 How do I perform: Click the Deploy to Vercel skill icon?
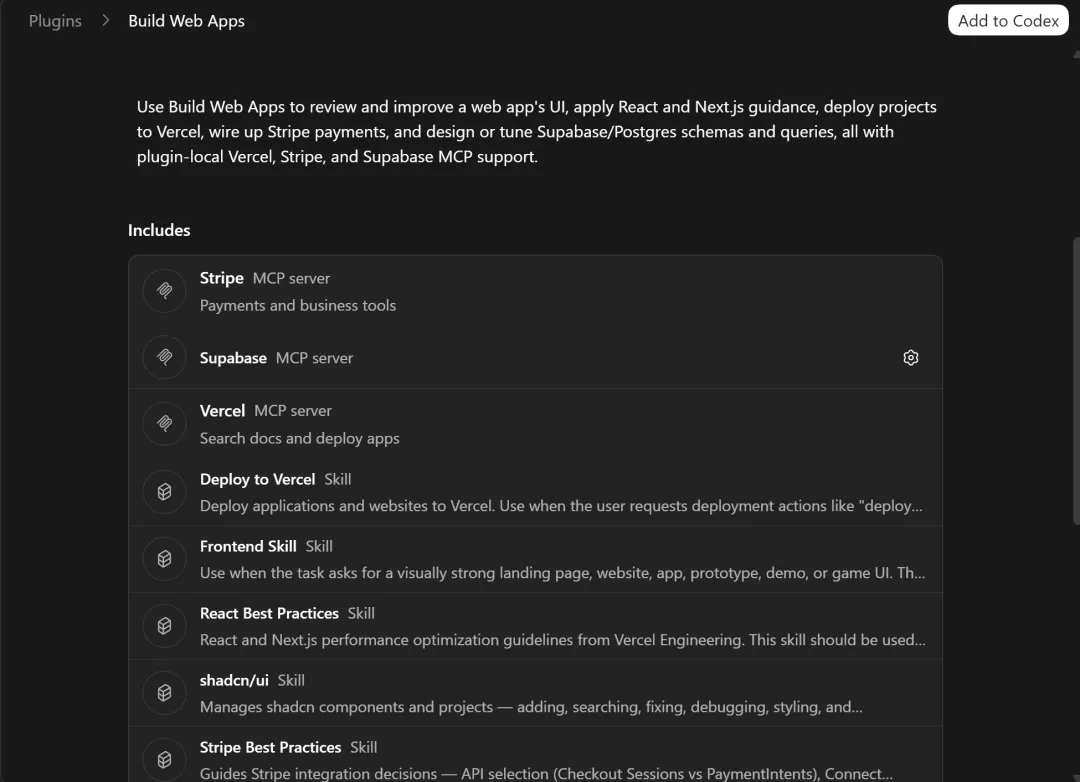tap(165, 492)
